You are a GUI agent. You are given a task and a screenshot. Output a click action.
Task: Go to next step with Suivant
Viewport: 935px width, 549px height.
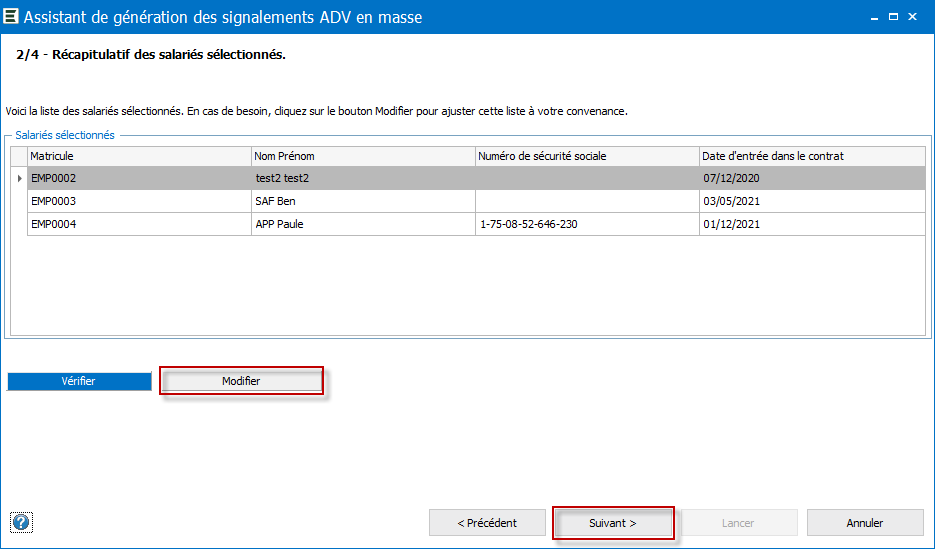click(613, 523)
